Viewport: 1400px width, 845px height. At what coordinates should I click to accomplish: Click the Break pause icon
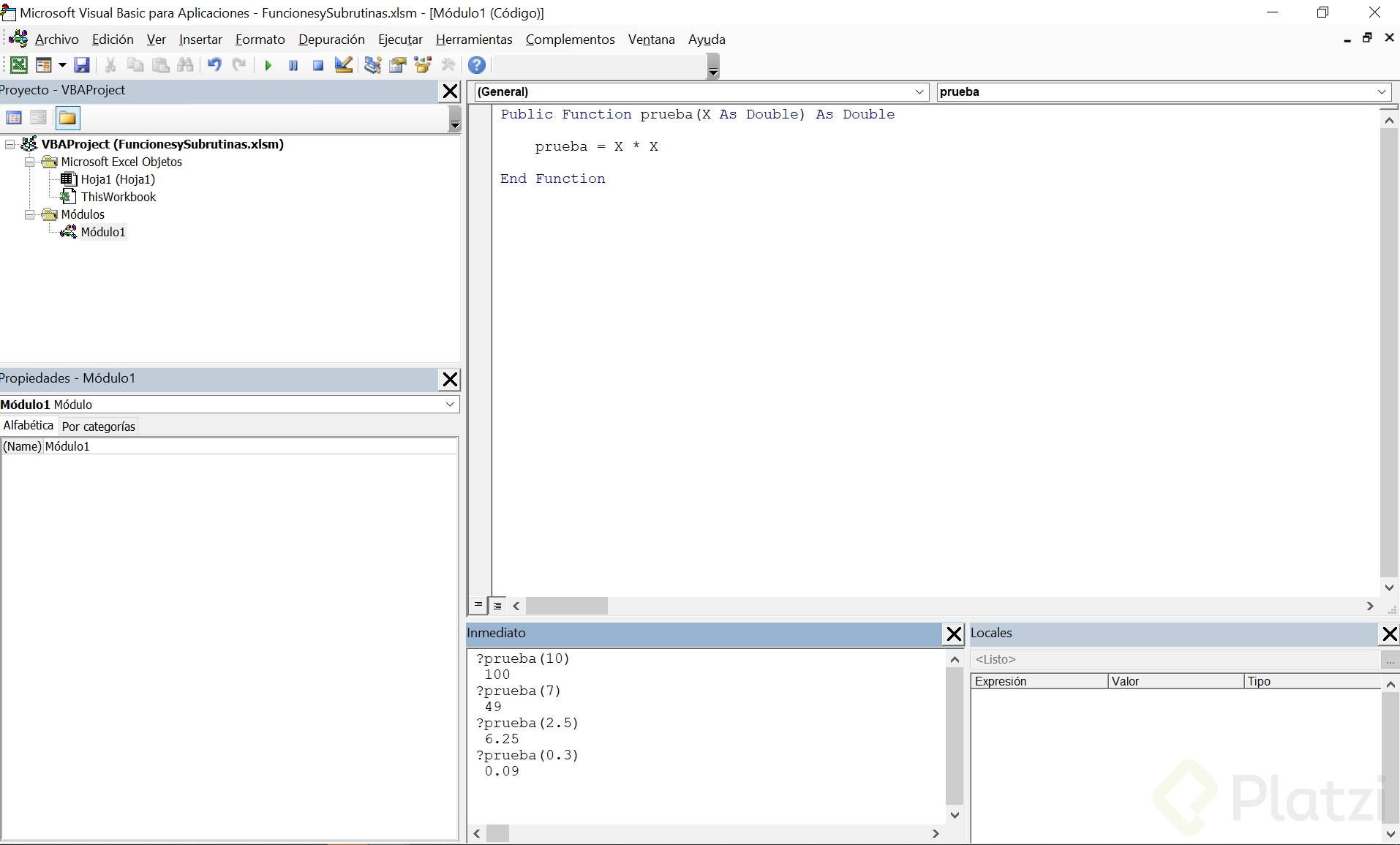click(x=293, y=65)
